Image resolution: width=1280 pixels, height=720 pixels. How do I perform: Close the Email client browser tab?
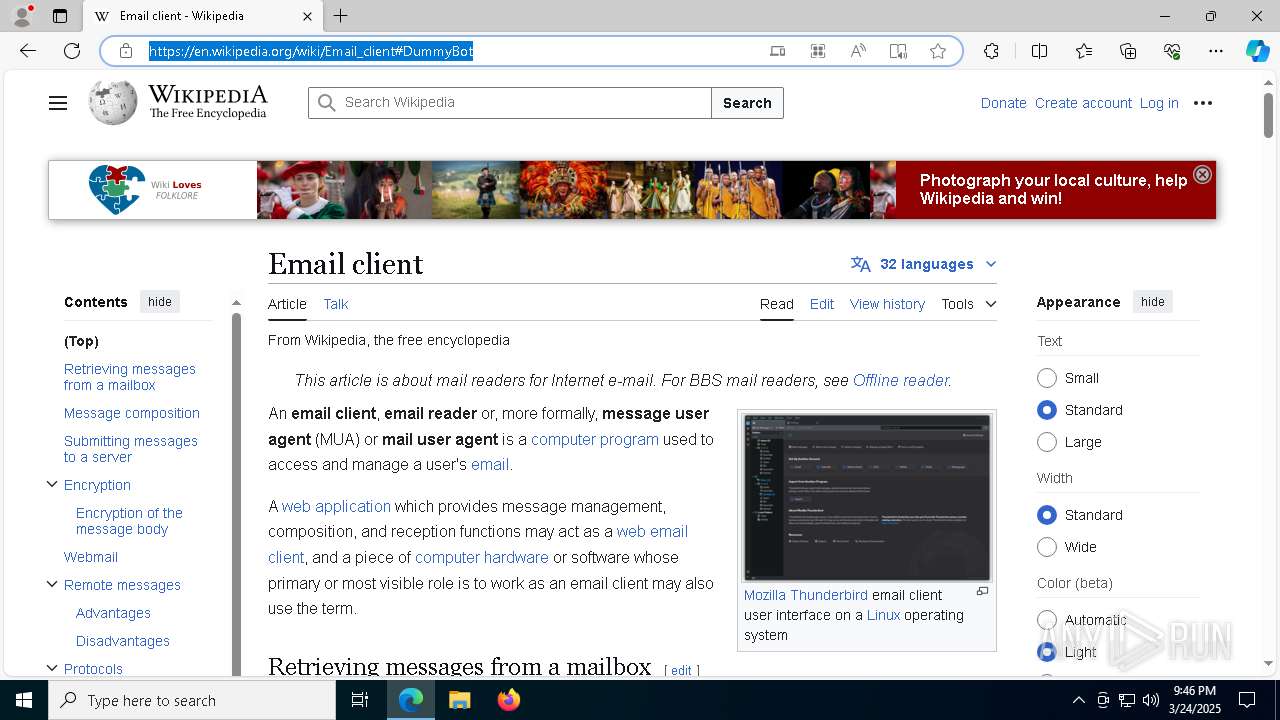(307, 16)
